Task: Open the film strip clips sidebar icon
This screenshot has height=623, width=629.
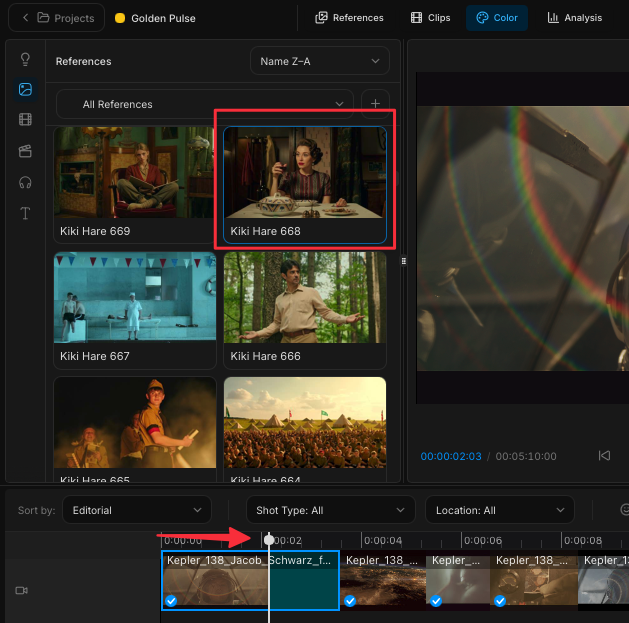Action: click(25, 120)
